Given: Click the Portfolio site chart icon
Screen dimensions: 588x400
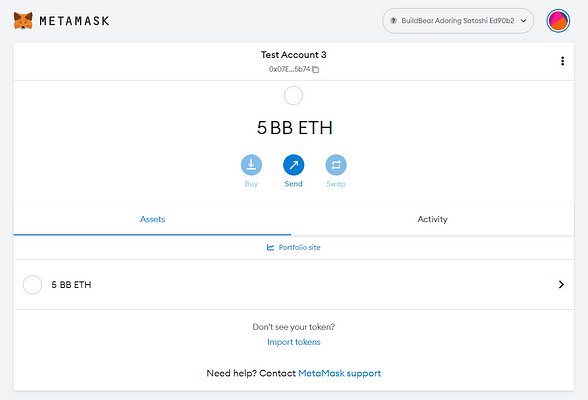Looking at the screenshot, I should pyautogui.click(x=270, y=247).
